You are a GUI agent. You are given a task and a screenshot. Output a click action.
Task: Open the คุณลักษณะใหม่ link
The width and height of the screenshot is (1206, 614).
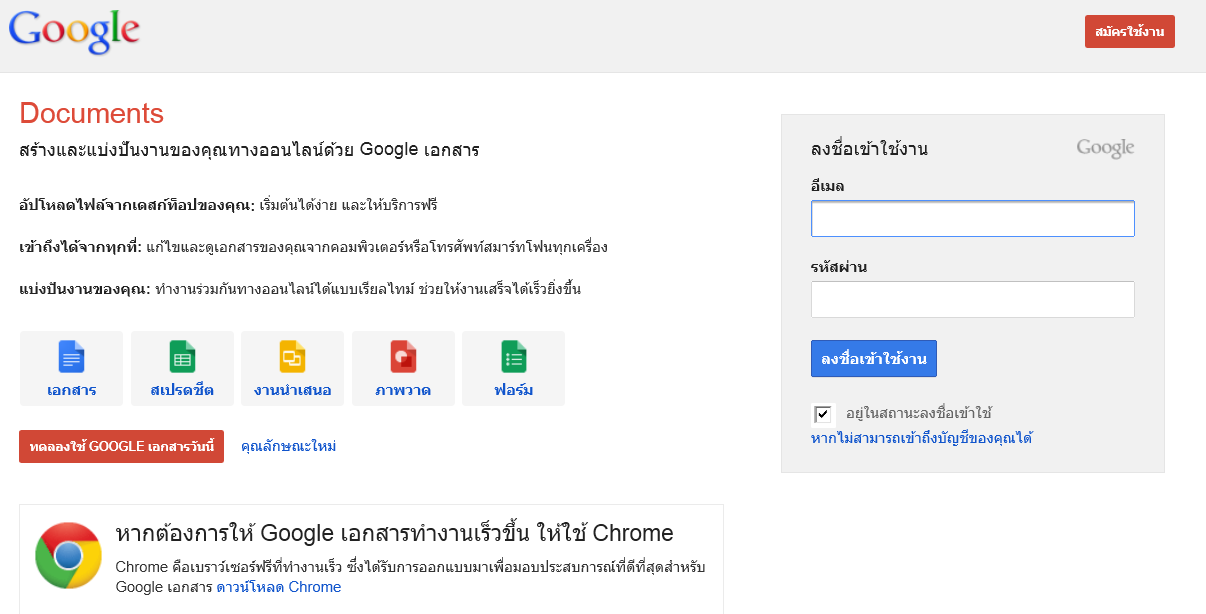(x=289, y=446)
